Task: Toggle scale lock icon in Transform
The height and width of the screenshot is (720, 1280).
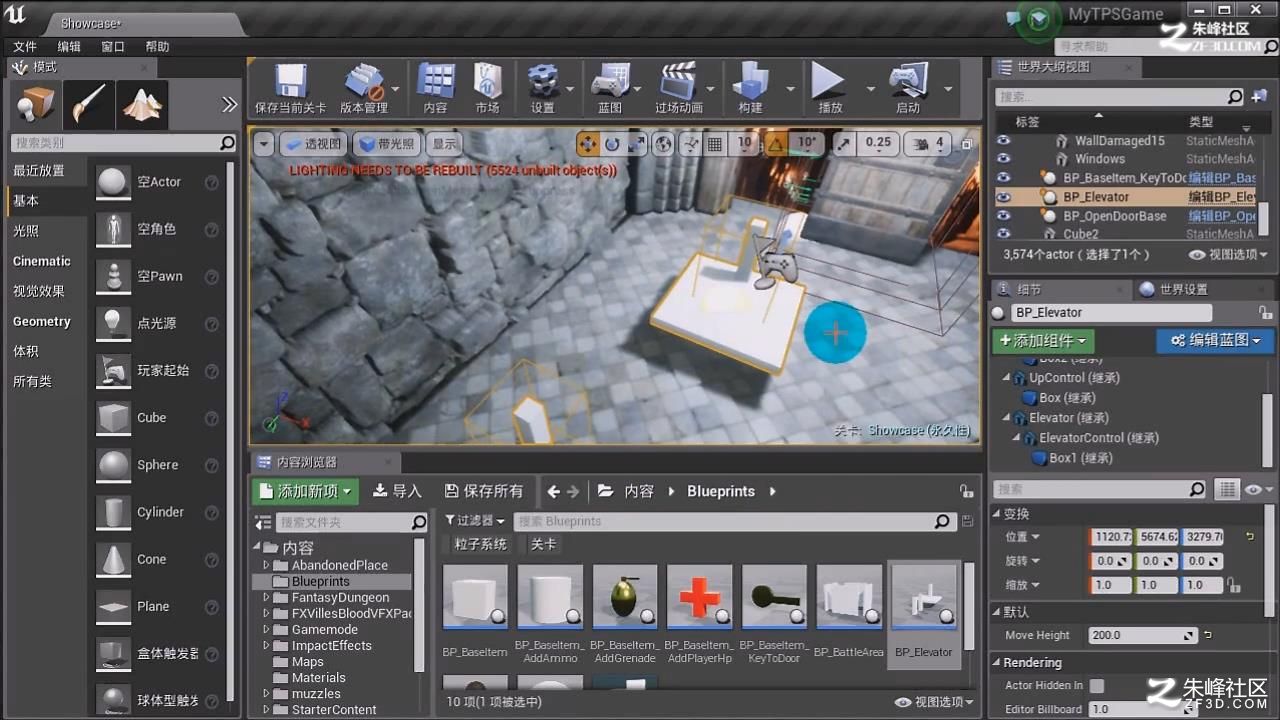Action: pos(1236,585)
